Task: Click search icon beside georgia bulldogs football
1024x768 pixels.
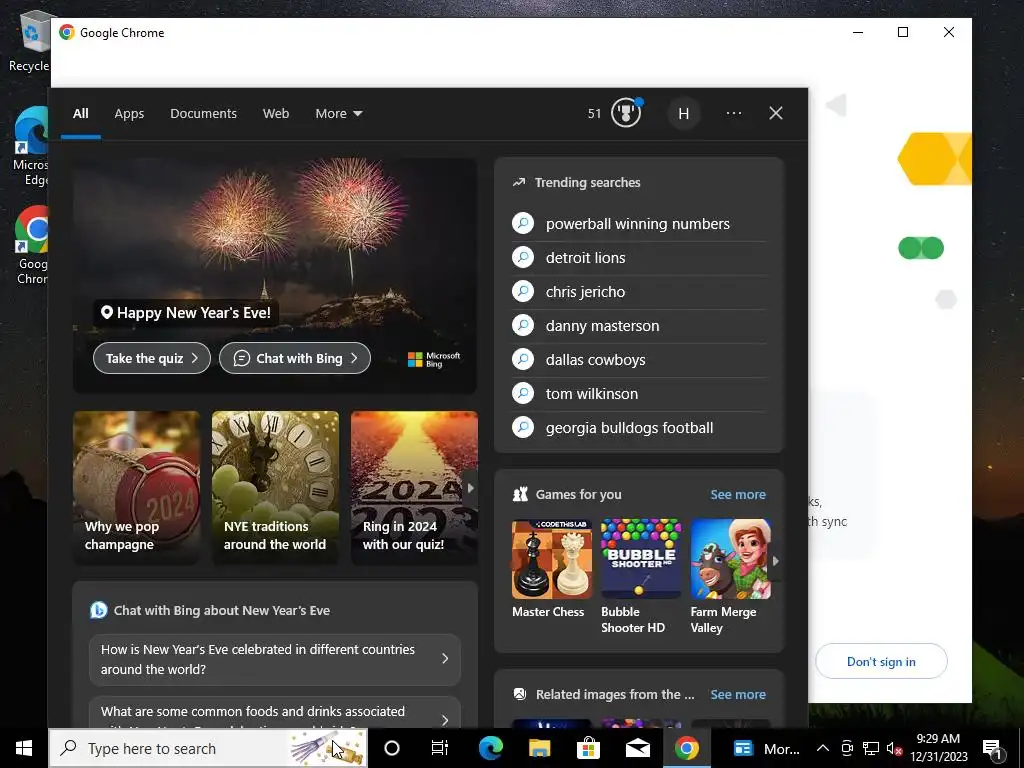Action: pos(523,427)
